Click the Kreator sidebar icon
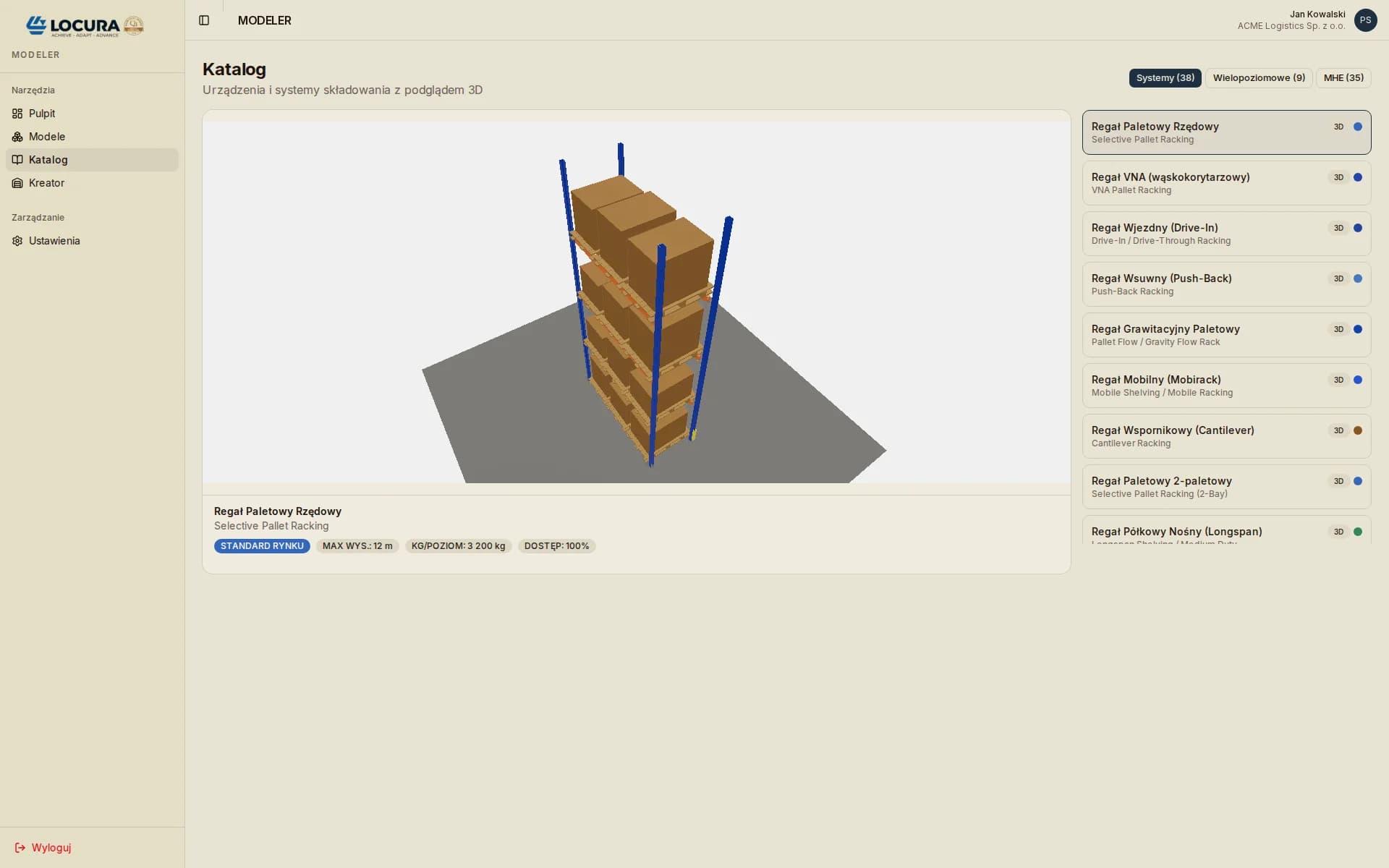 pos(17,183)
